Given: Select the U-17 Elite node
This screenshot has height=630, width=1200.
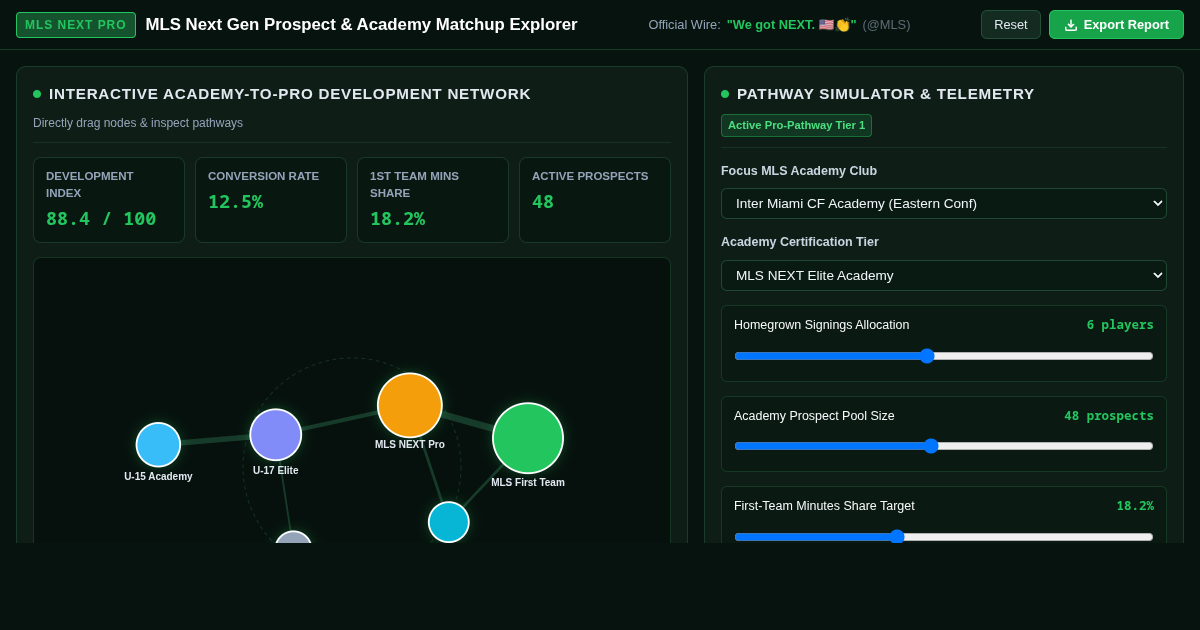Looking at the screenshot, I should (276, 435).
